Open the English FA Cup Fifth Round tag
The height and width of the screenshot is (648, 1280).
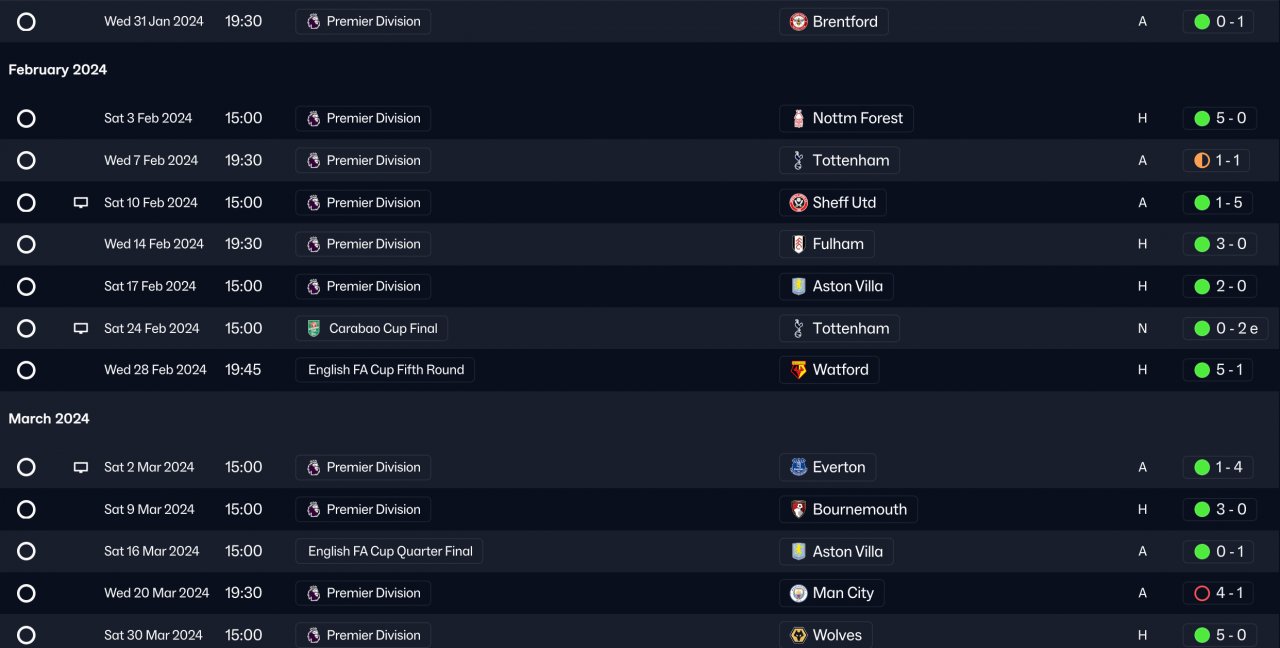(385, 370)
